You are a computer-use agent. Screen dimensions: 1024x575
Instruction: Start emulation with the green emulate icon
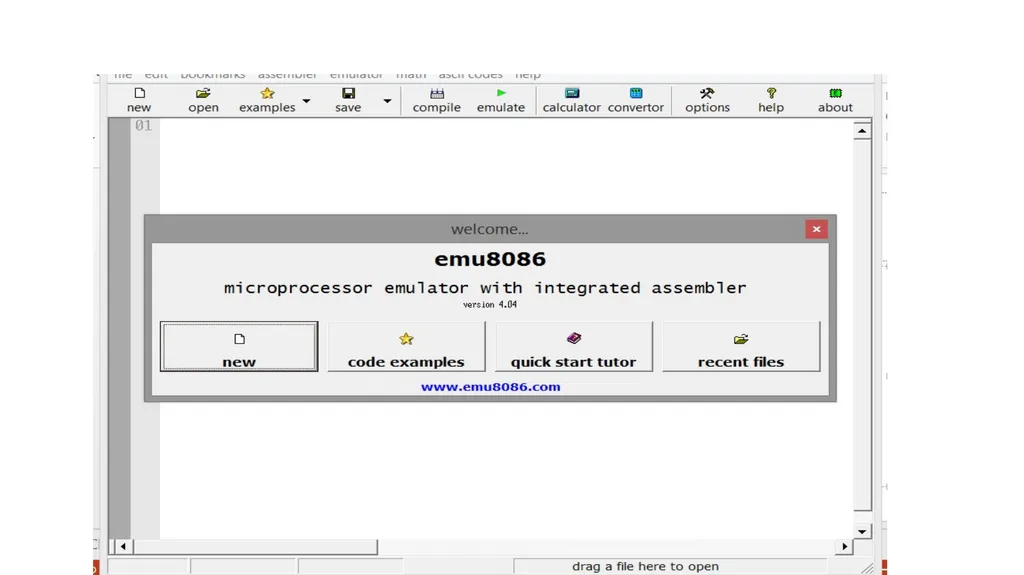coord(501,100)
